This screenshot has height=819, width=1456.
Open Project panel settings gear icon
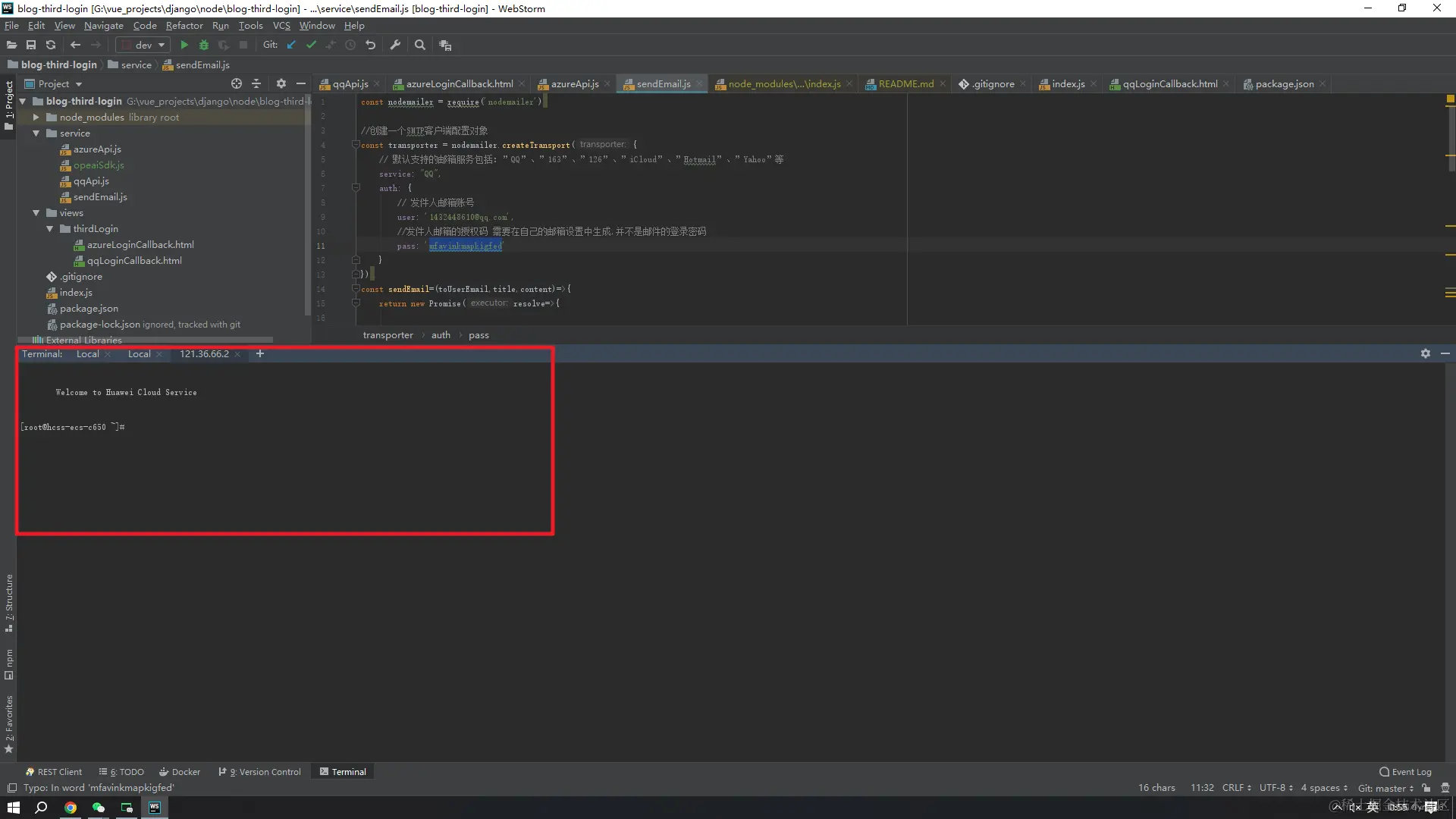click(281, 83)
